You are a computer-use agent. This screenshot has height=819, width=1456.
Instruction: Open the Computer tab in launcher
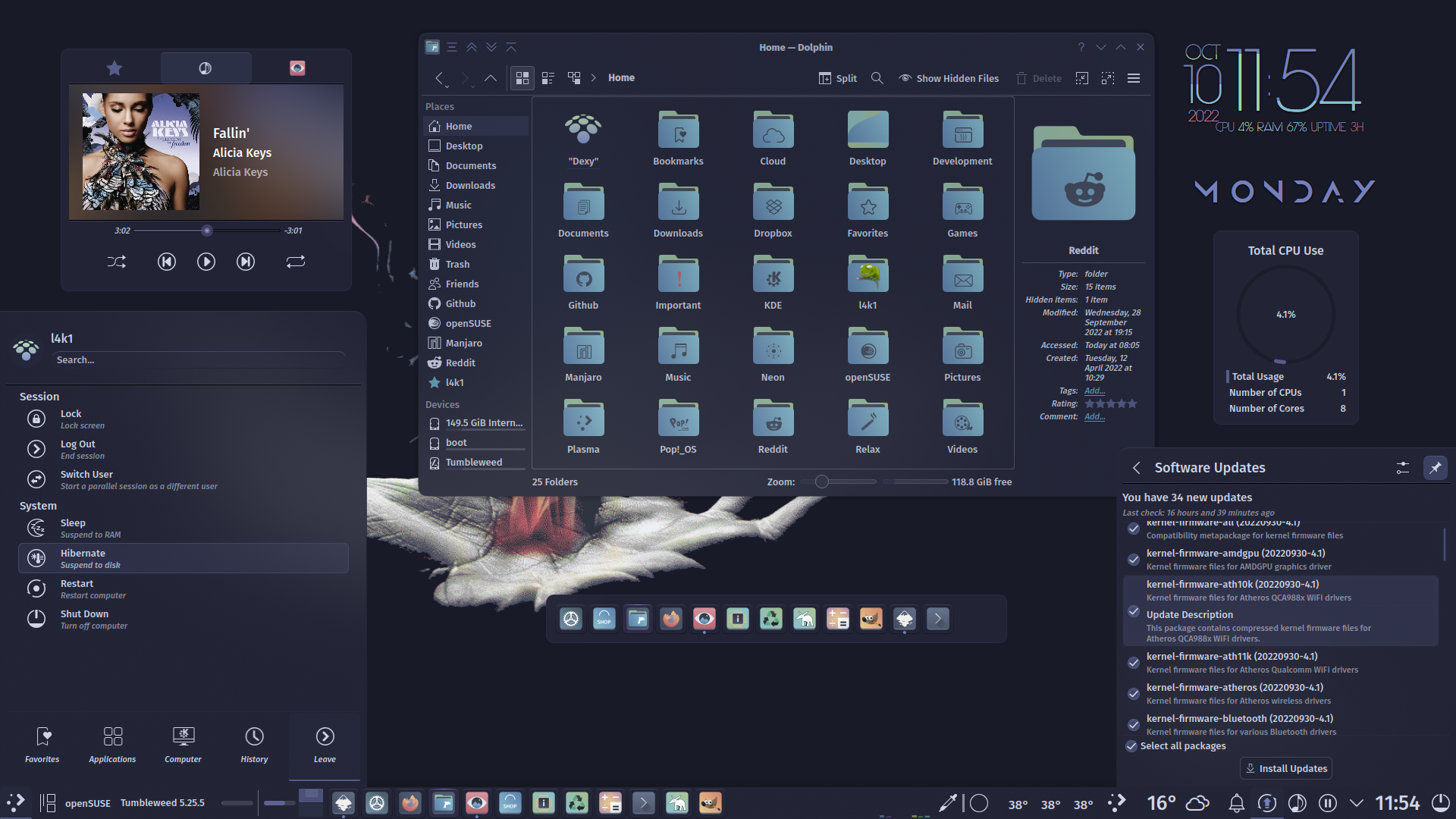click(183, 745)
